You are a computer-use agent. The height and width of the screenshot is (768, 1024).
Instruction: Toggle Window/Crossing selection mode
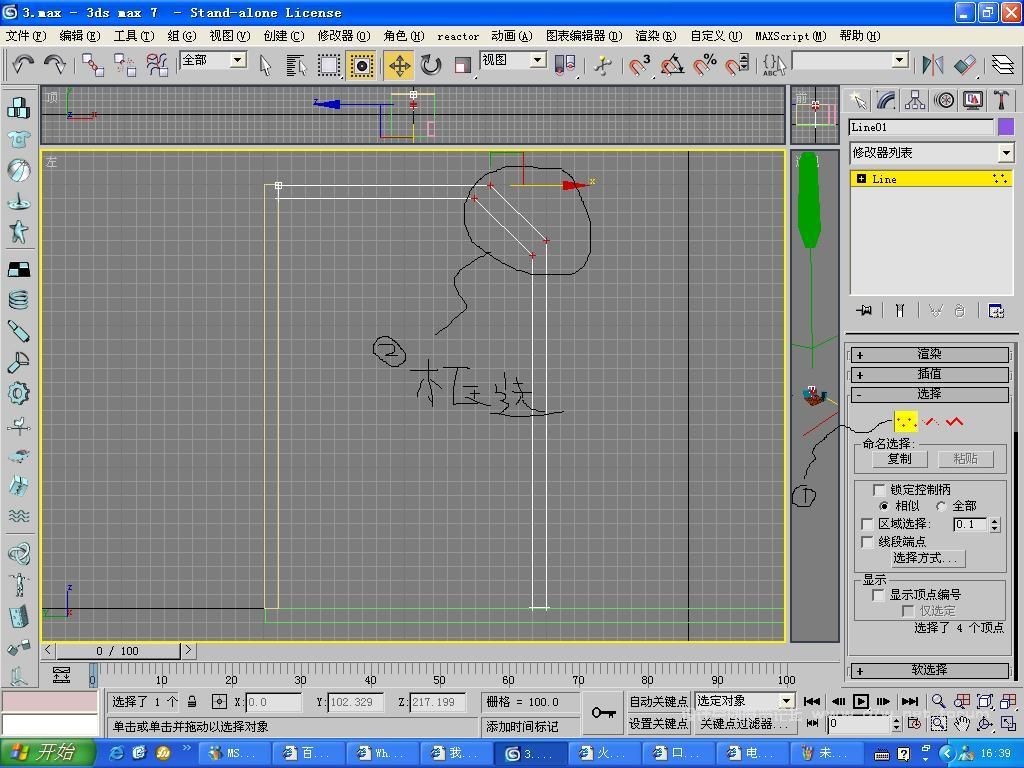[361, 65]
